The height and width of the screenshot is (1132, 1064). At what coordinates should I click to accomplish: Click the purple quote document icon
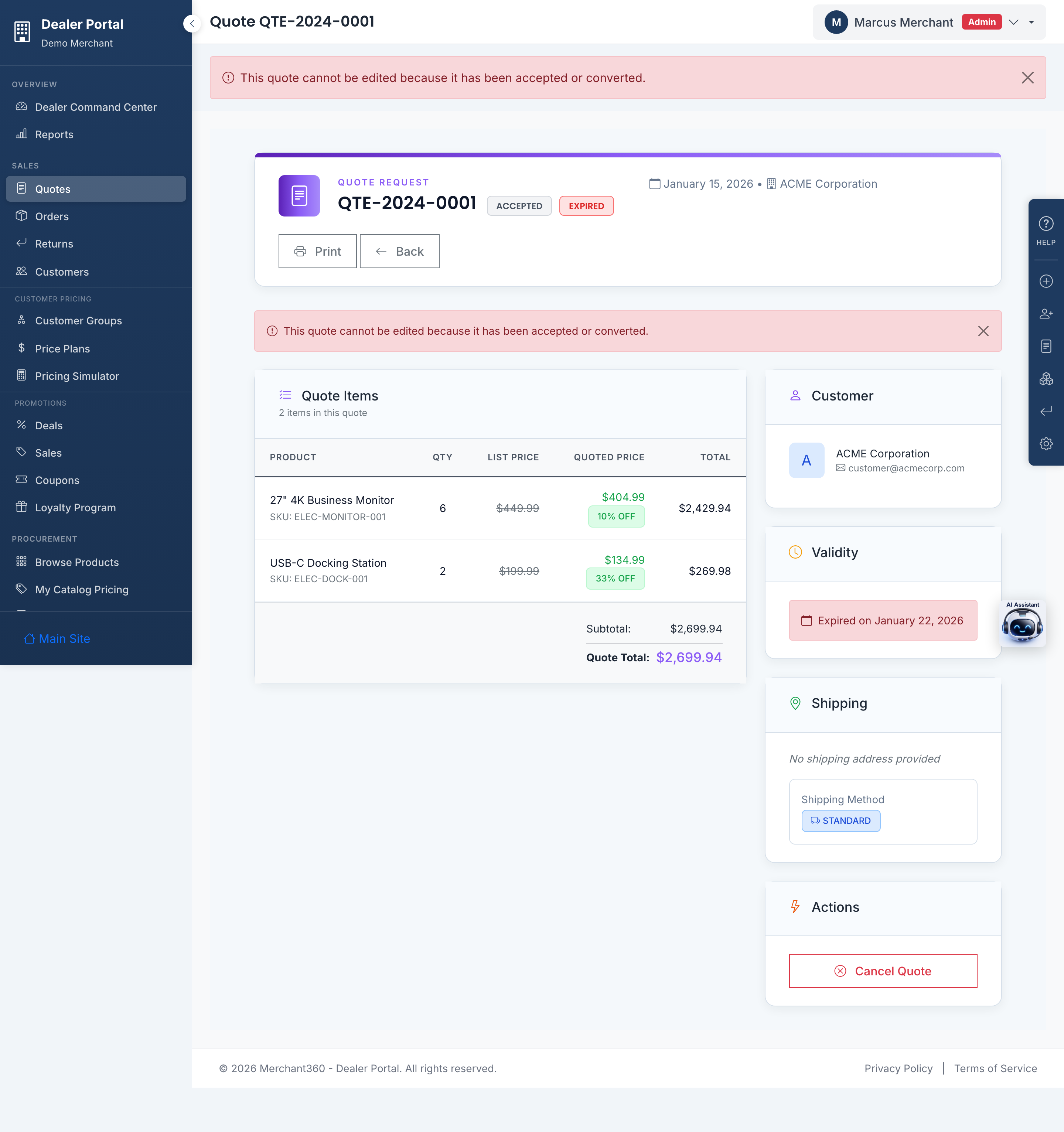pos(299,196)
